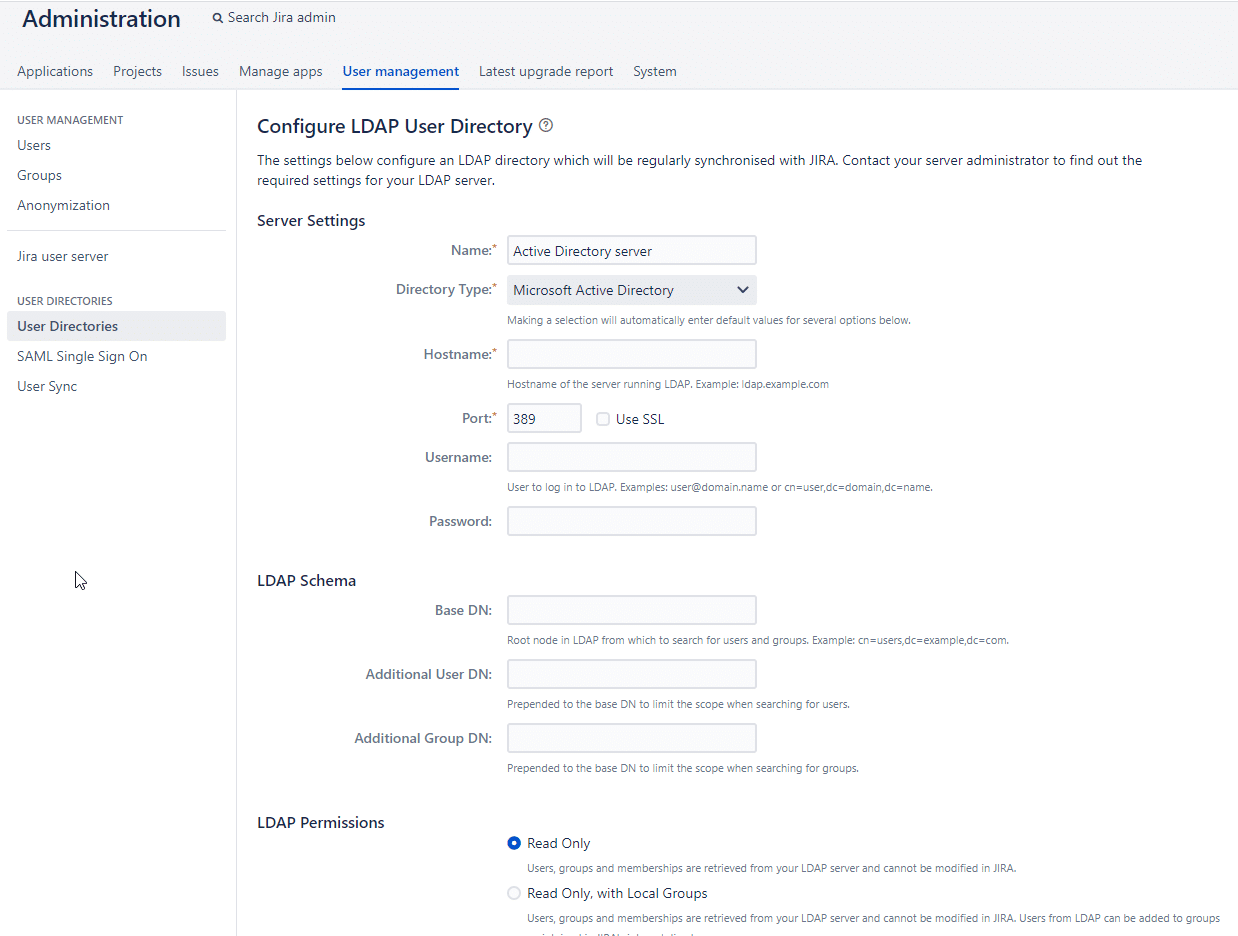1238x936 pixels.
Task: Focus the Port number field
Action: pos(544,419)
